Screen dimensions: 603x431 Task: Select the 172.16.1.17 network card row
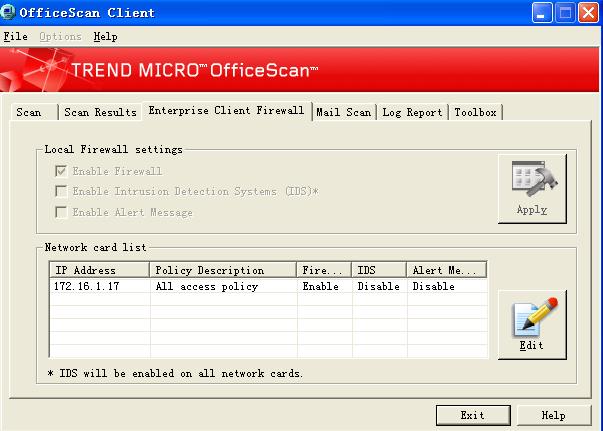pyautogui.click(x=268, y=286)
